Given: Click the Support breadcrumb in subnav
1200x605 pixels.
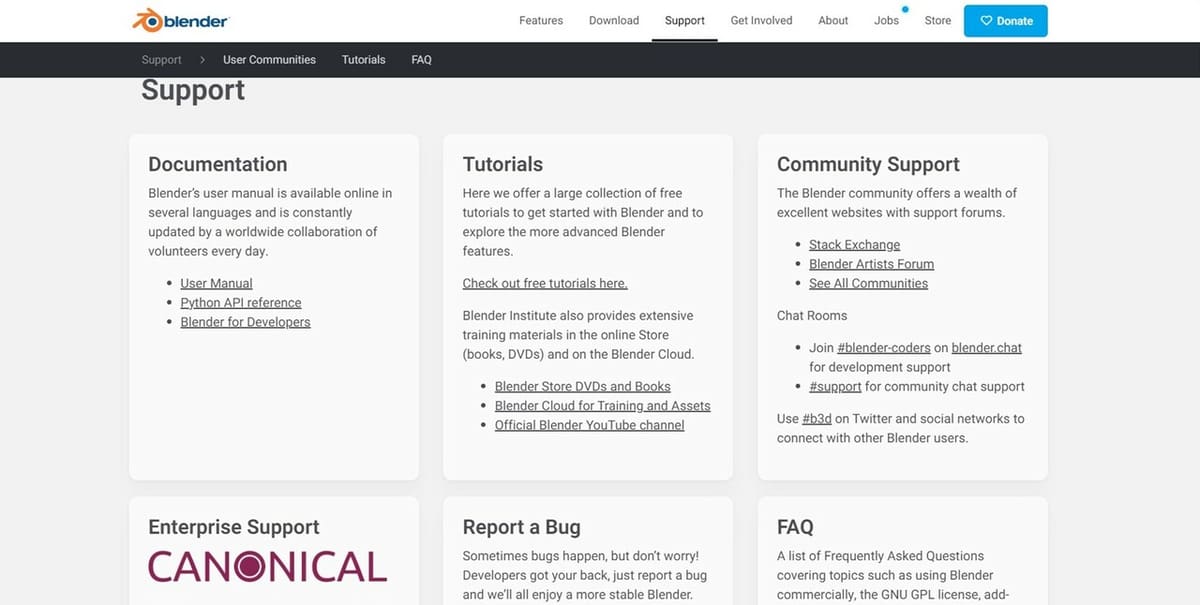Looking at the screenshot, I should tap(161, 60).
